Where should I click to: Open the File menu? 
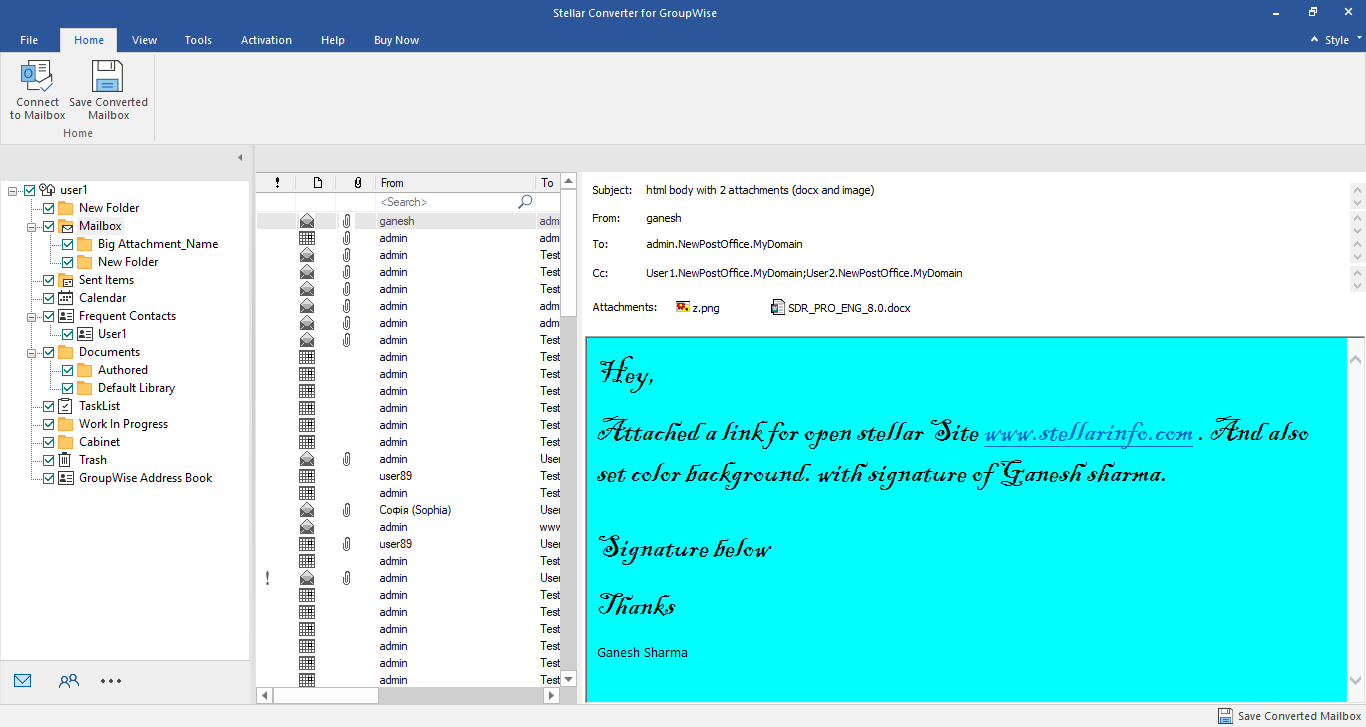29,40
